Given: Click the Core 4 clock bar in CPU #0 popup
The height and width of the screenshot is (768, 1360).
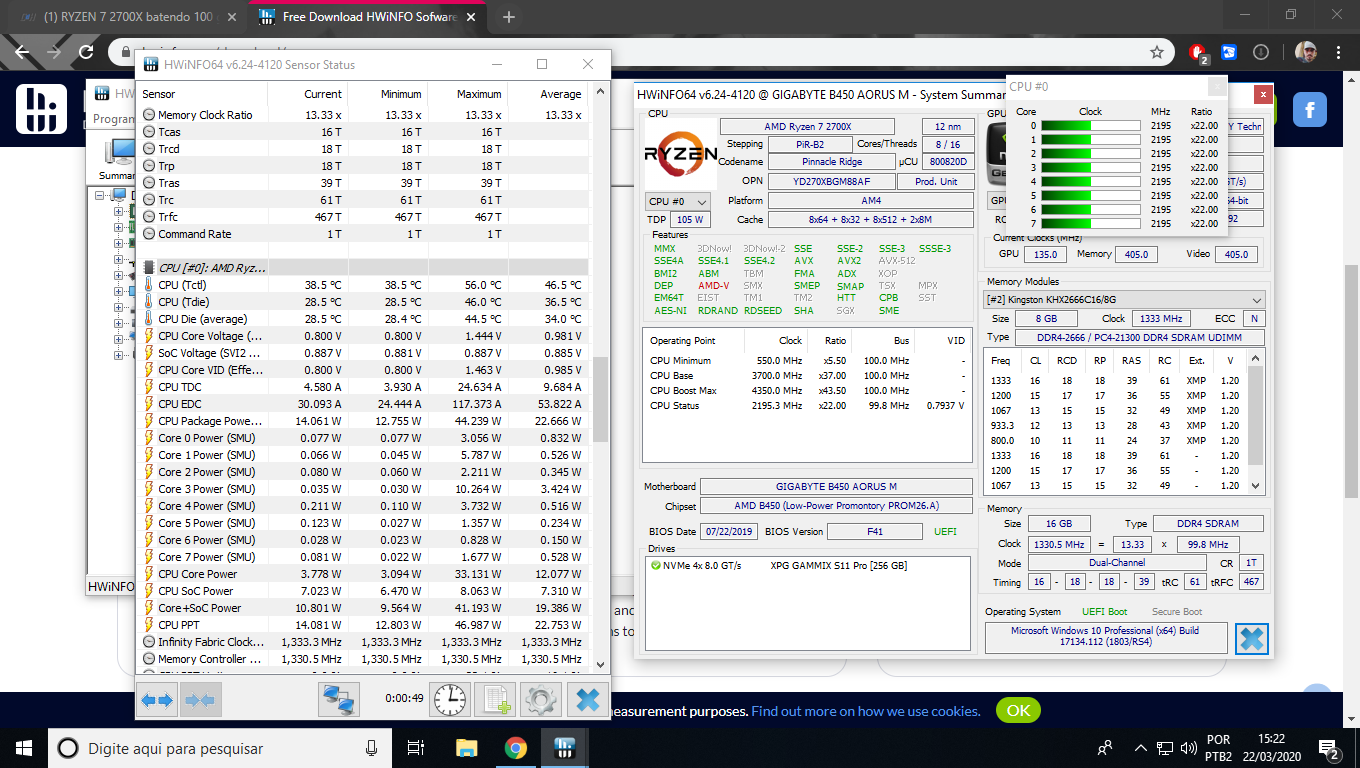Looking at the screenshot, I should click(x=1090, y=182).
